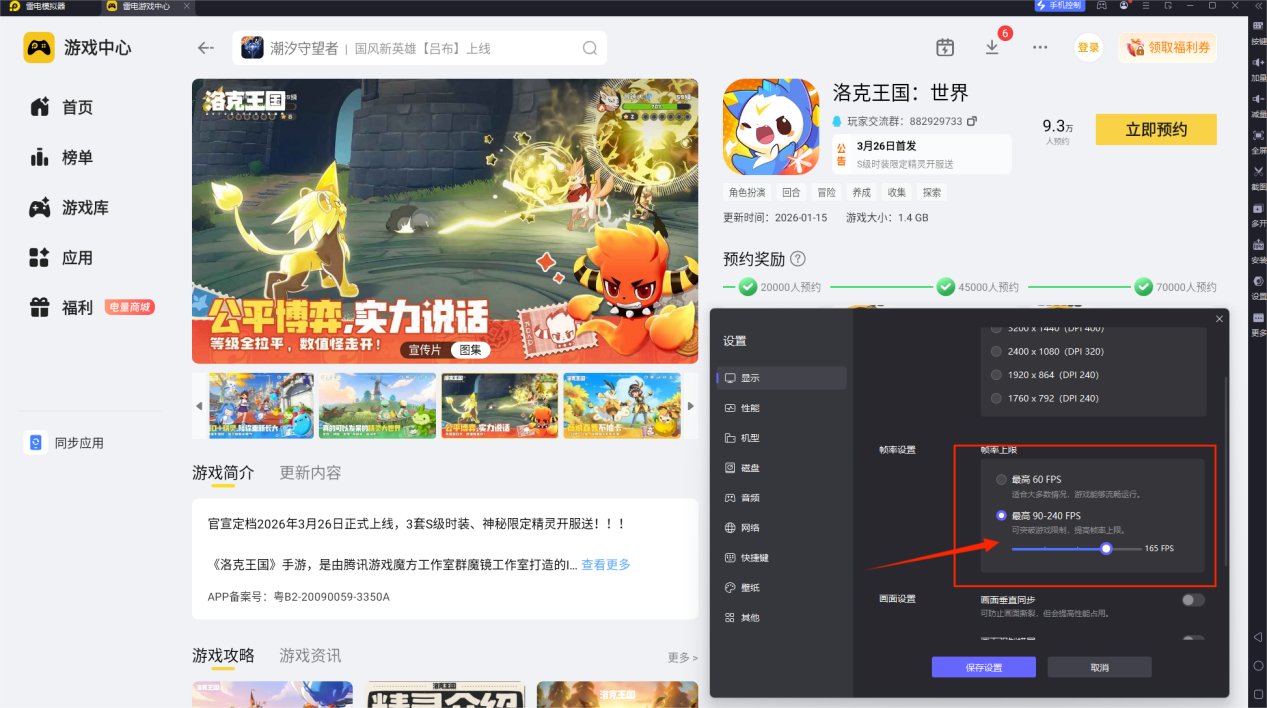Go to 榜单 in game center sidebar

(x=78, y=157)
